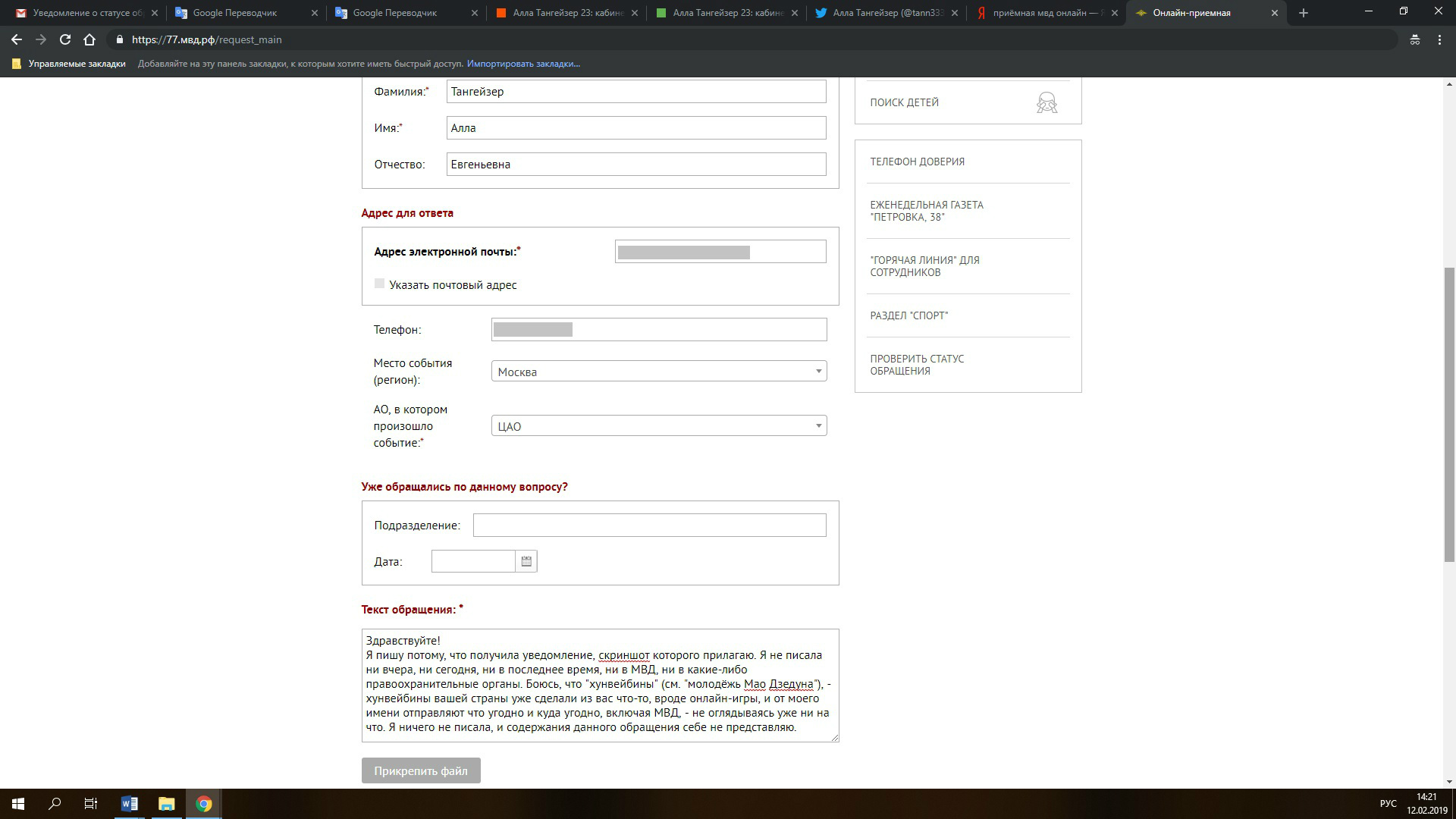Image resolution: width=1456 pixels, height=819 pixels.
Task: Open File Explorer from taskbar
Action: tap(166, 804)
